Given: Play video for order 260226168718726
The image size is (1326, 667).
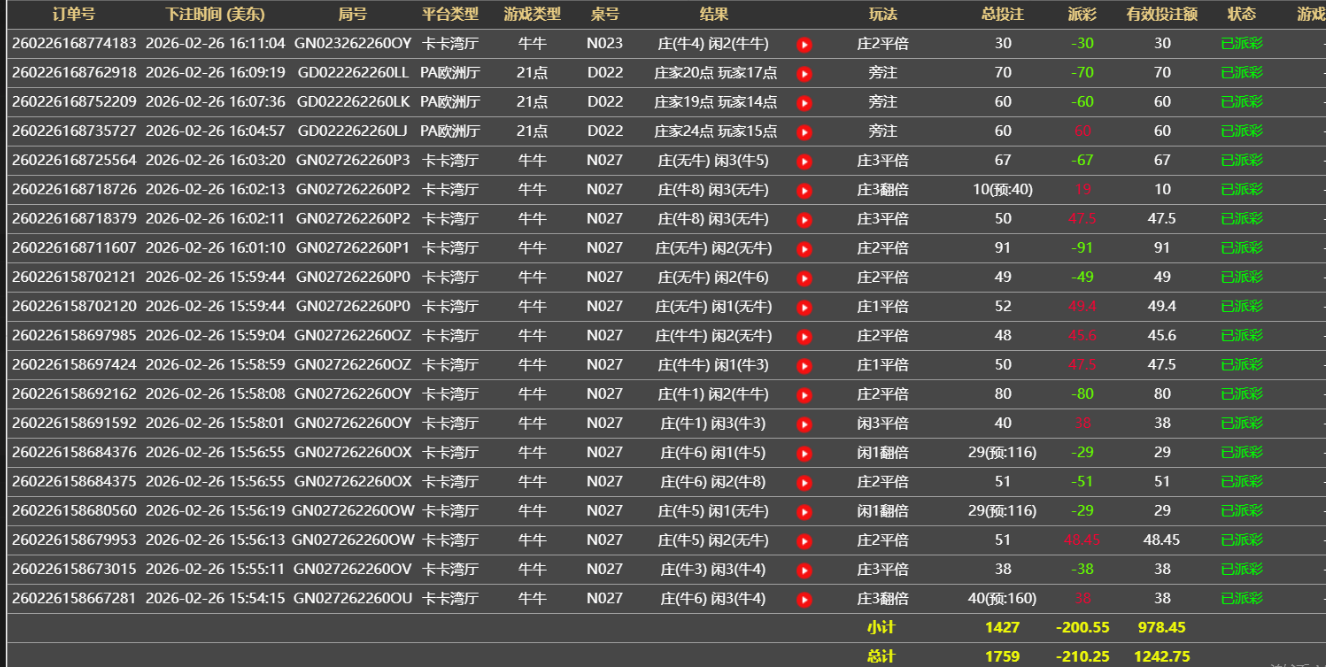Looking at the screenshot, I should (804, 190).
